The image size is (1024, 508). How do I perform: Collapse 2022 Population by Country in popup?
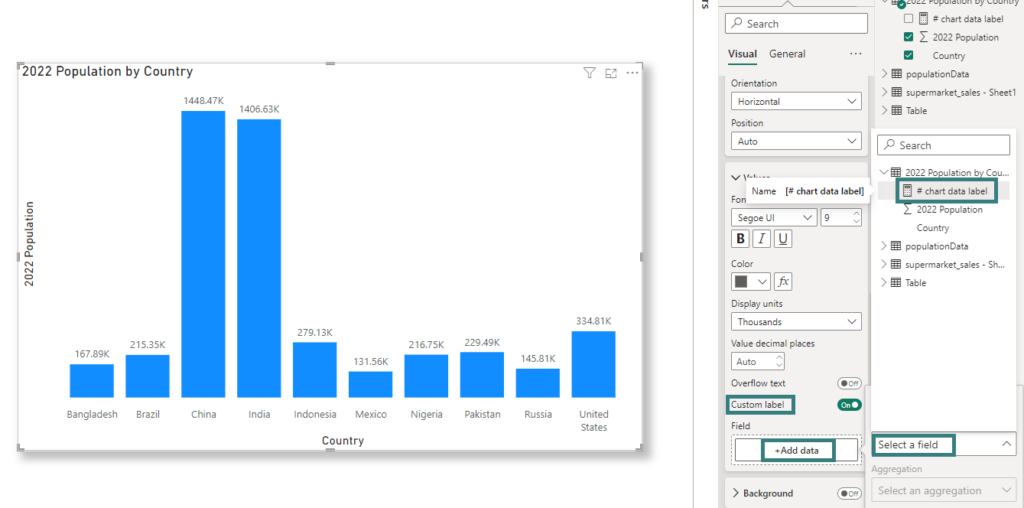(x=884, y=172)
